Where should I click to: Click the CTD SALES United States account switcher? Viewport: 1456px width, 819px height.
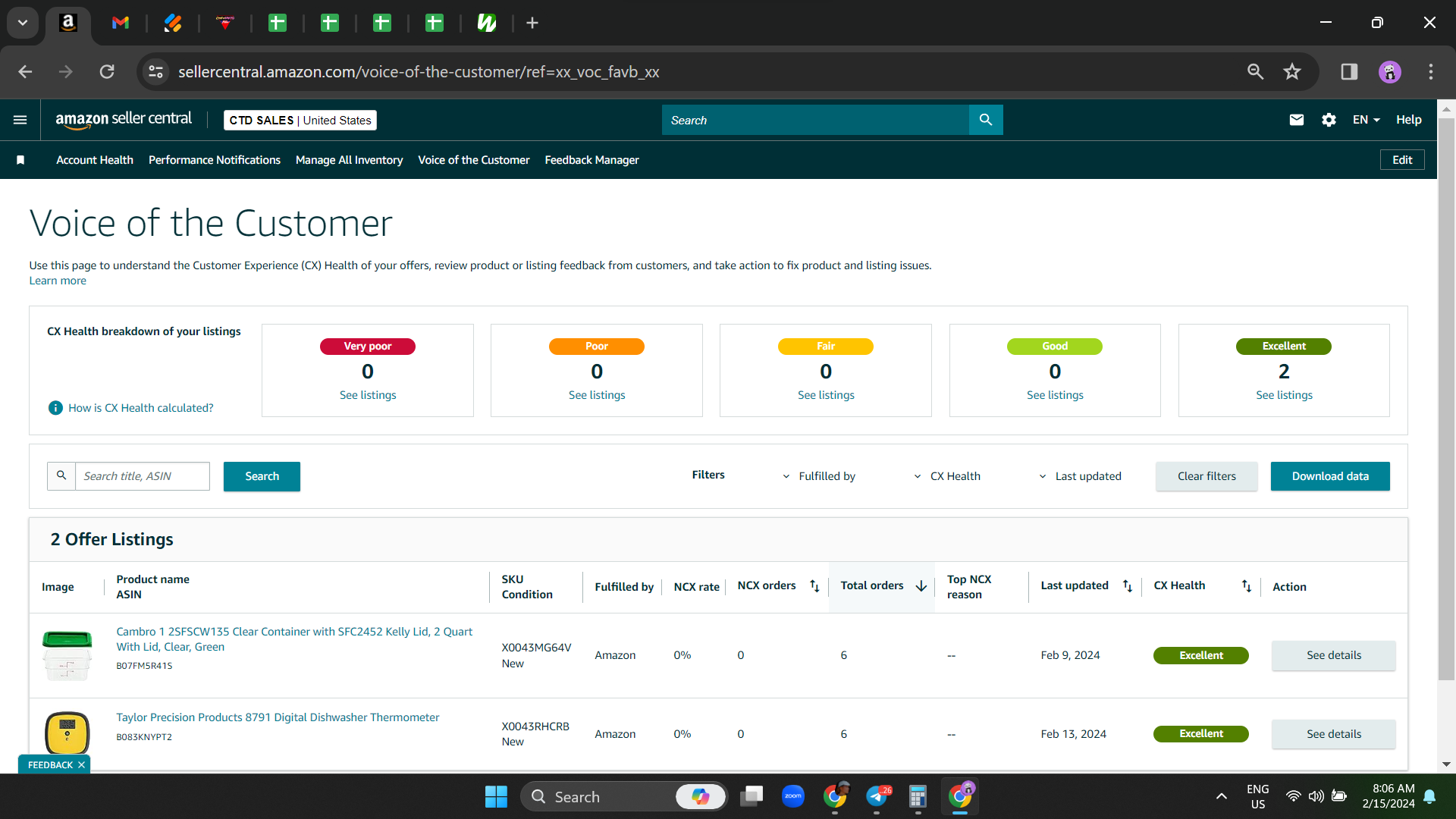pyautogui.click(x=300, y=120)
